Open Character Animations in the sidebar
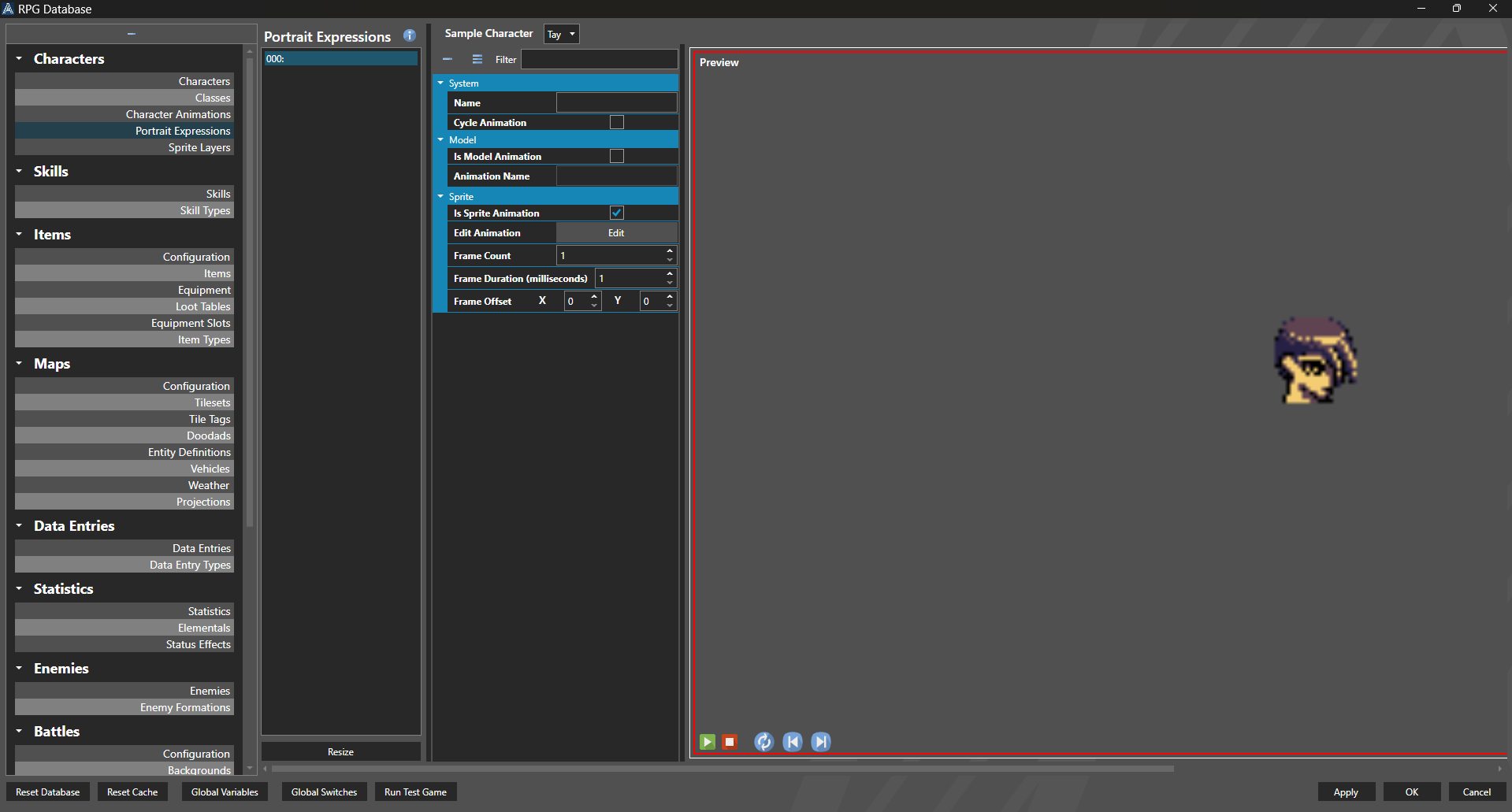The width and height of the screenshot is (1512, 812). [x=178, y=114]
